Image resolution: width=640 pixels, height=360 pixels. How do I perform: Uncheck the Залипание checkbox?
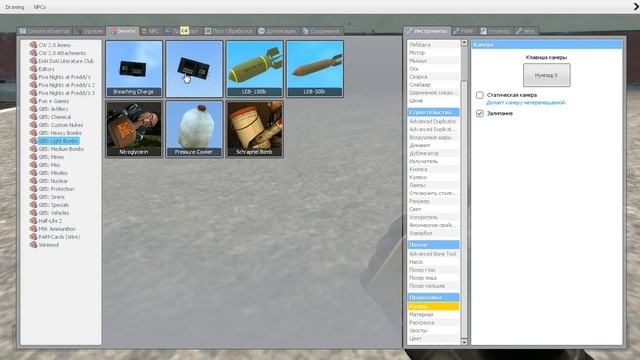click(480, 113)
